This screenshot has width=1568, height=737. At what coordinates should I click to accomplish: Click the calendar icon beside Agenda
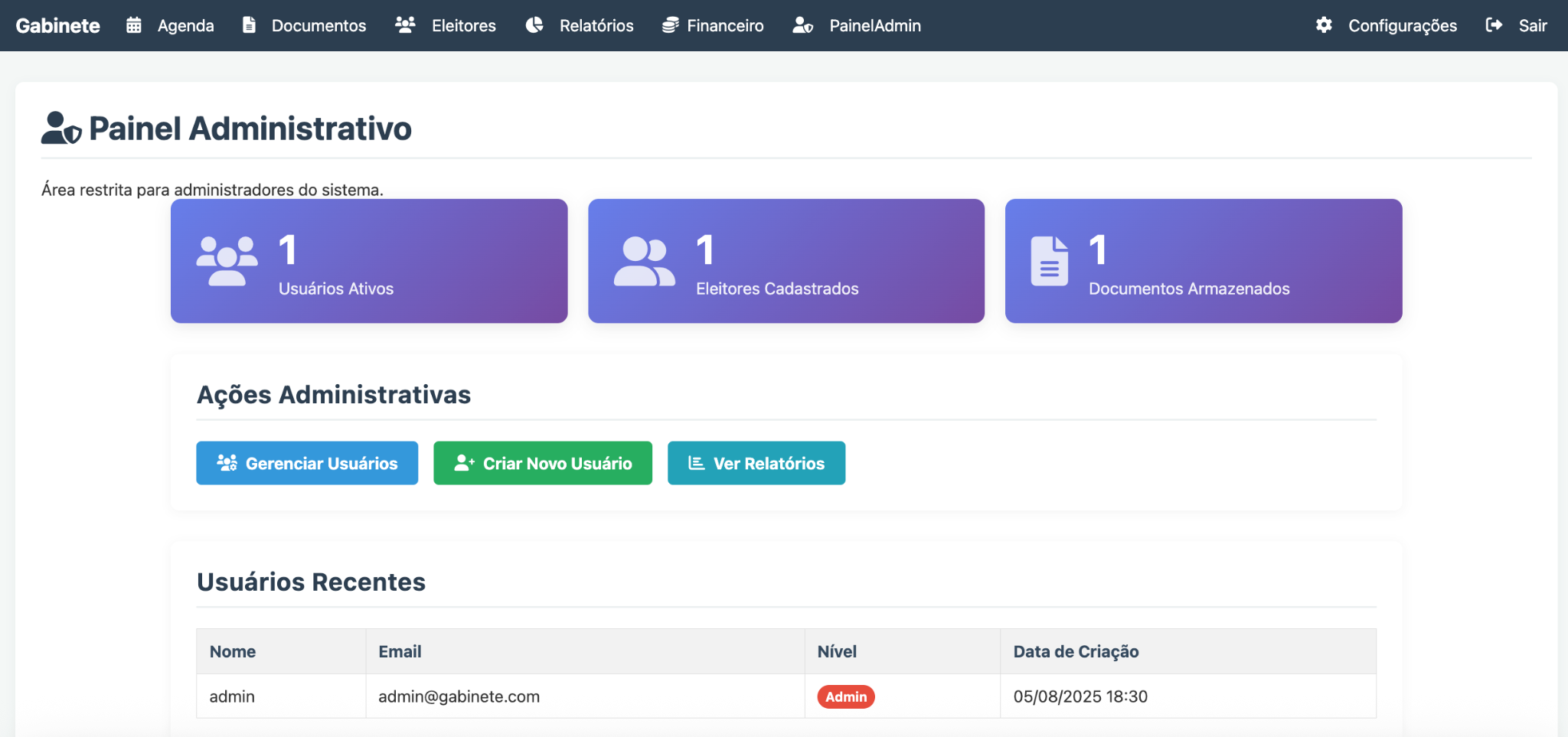click(x=134, y=25)
